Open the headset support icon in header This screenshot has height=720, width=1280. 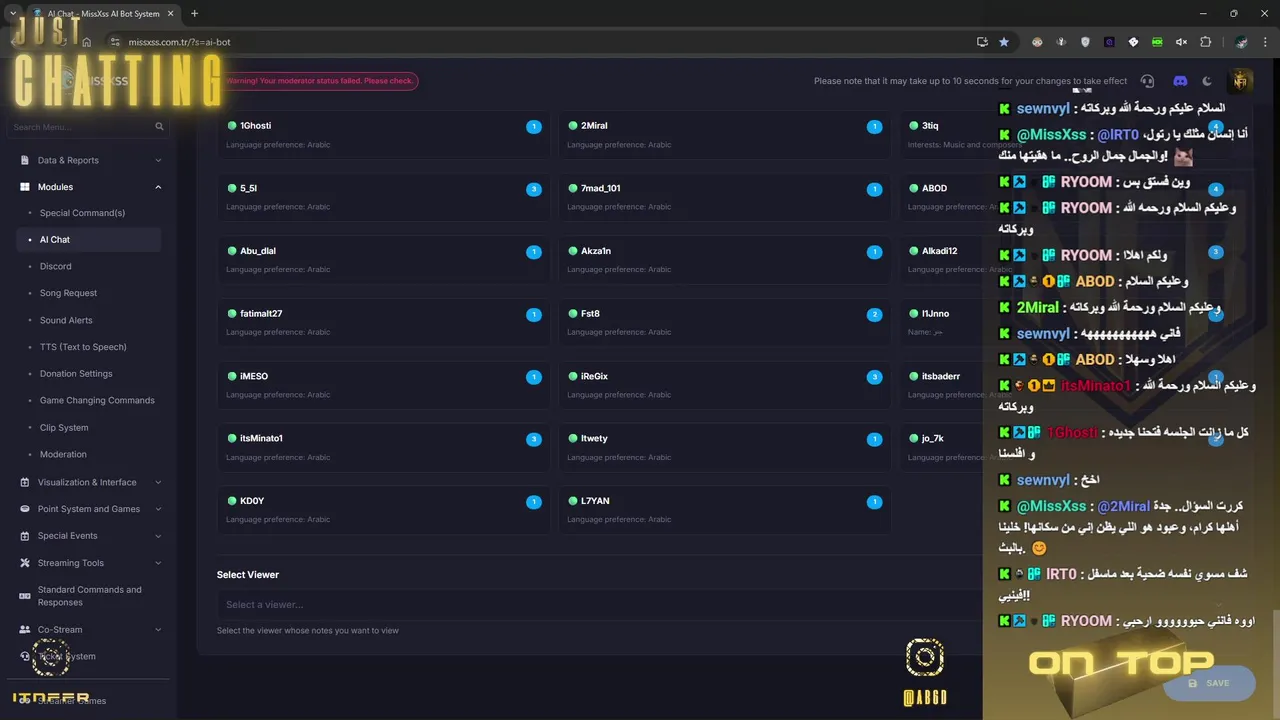click(1147, 81)
